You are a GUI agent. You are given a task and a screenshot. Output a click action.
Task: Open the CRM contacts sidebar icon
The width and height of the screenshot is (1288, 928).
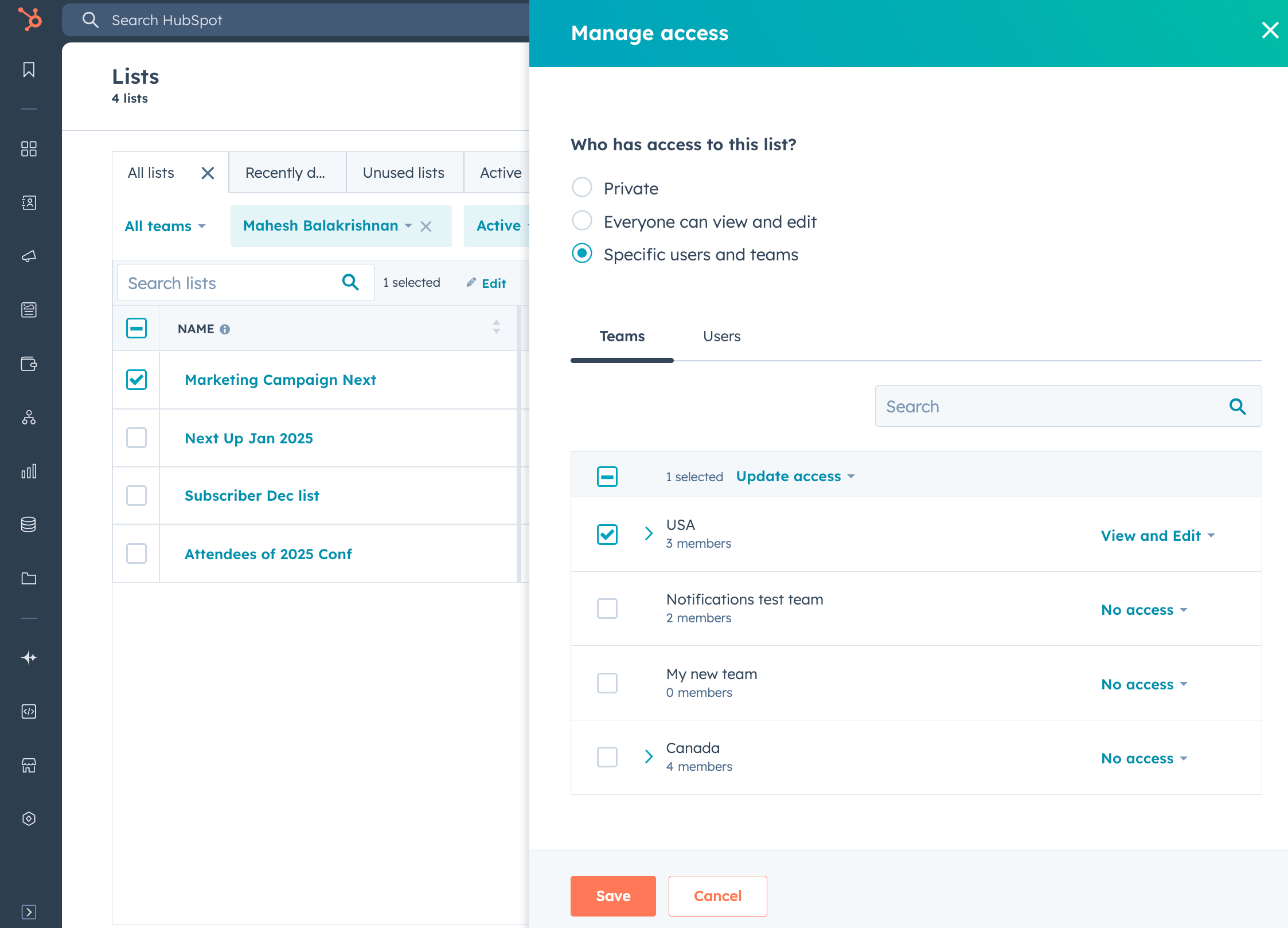[29, 202]
